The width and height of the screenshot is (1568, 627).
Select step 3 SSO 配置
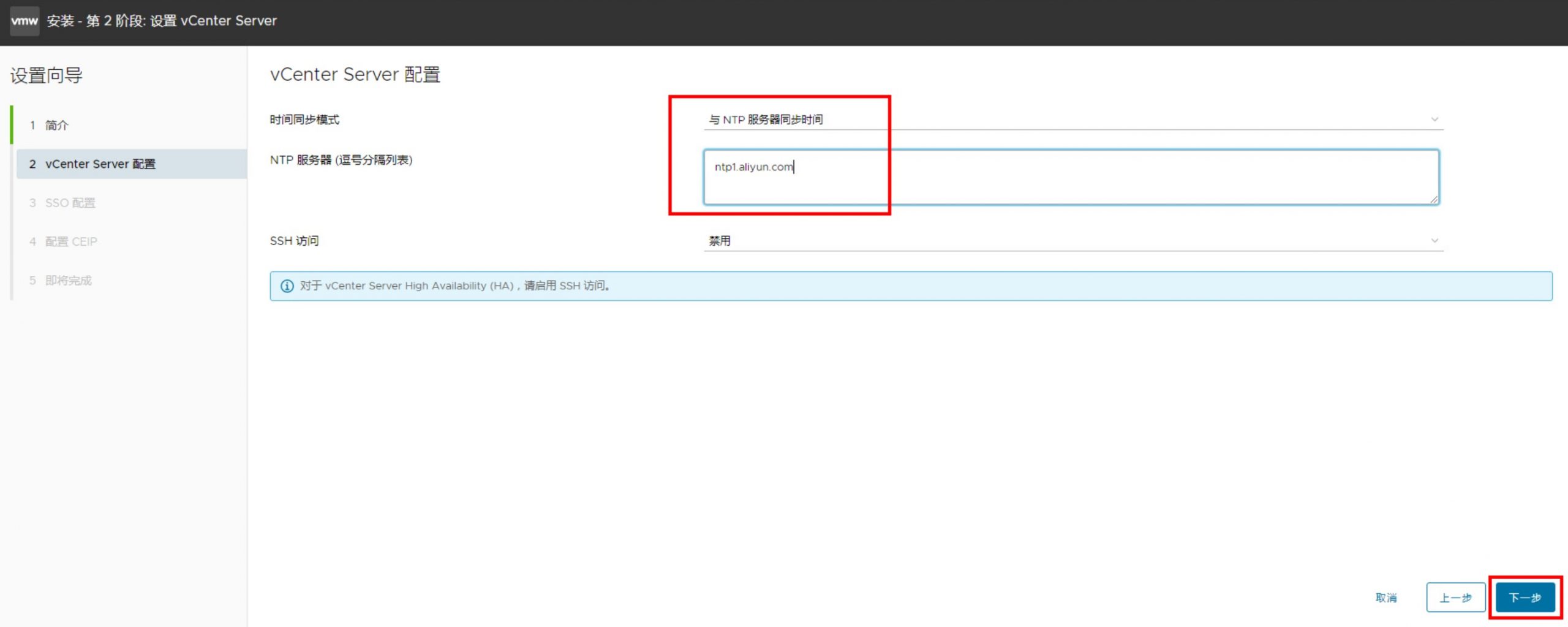[x=70, y=203]
